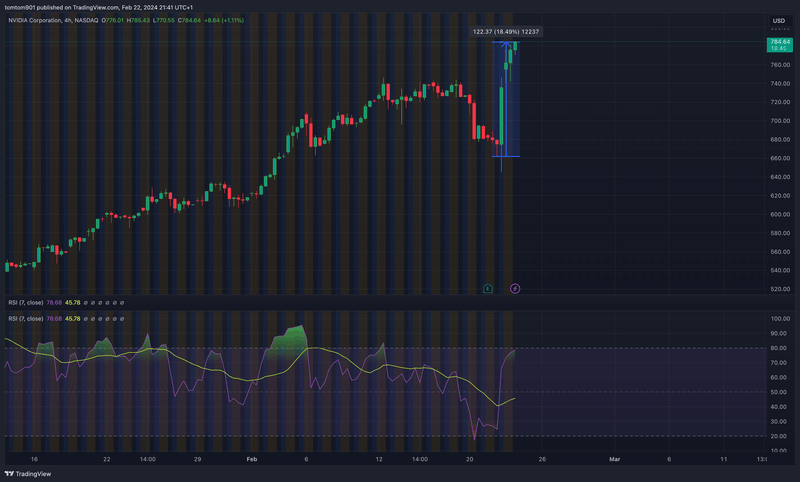
Task: Click the 30.00 RSI axis label
Action: click(781, 422)
